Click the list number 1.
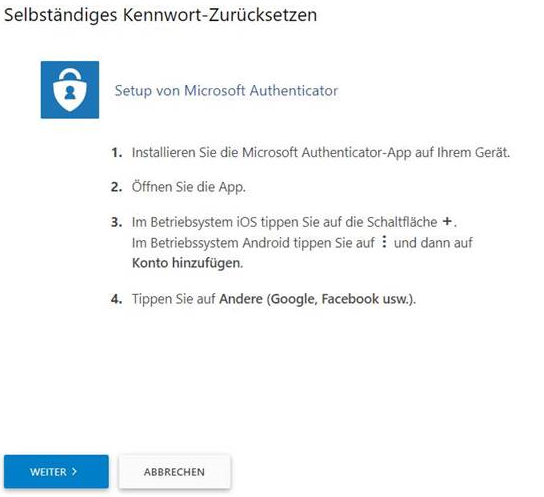544x497 pixels. pyautogui.click(x=117, y=153)
